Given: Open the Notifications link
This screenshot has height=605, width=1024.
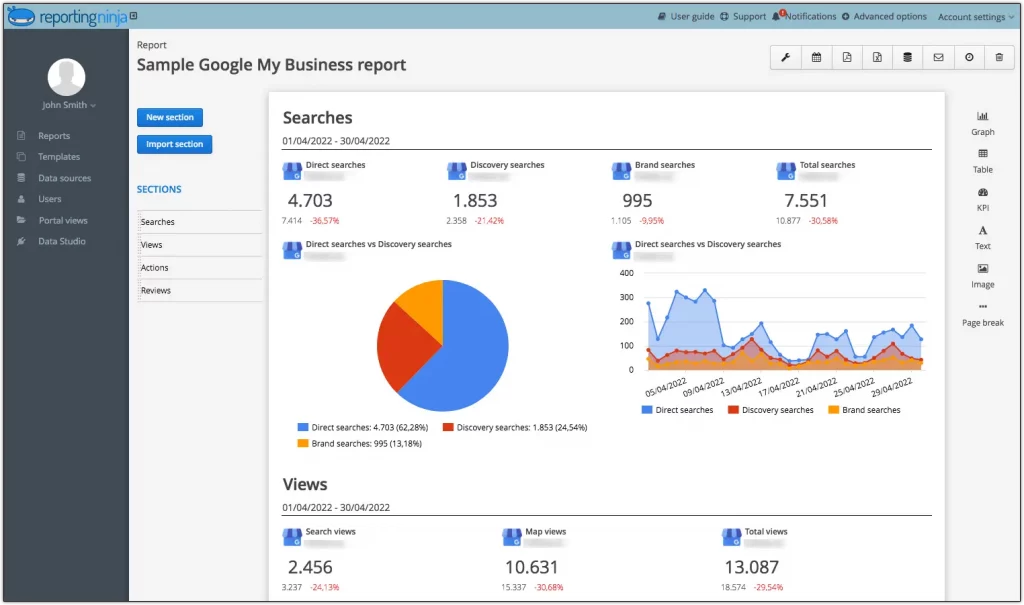Looking at the screenshot, I should 810,16.
